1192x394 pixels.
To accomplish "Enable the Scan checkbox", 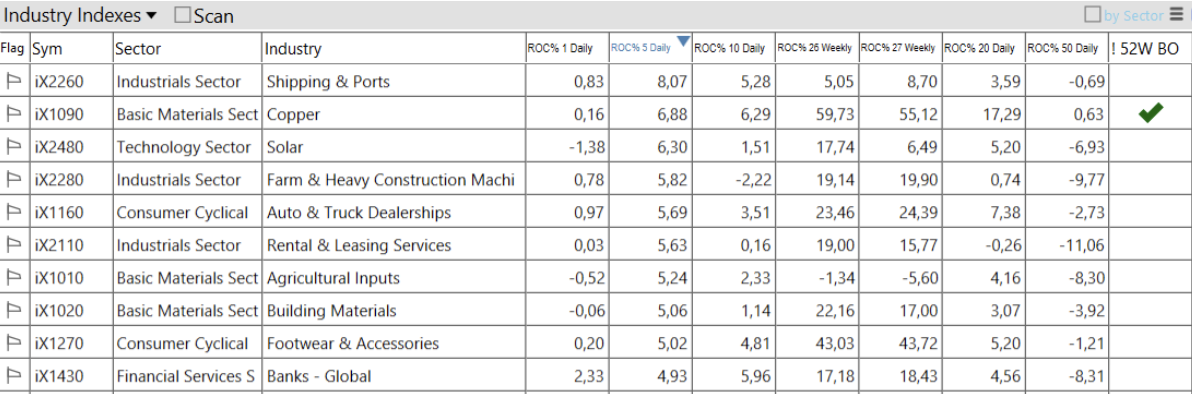I will click(x=182, y=14).
